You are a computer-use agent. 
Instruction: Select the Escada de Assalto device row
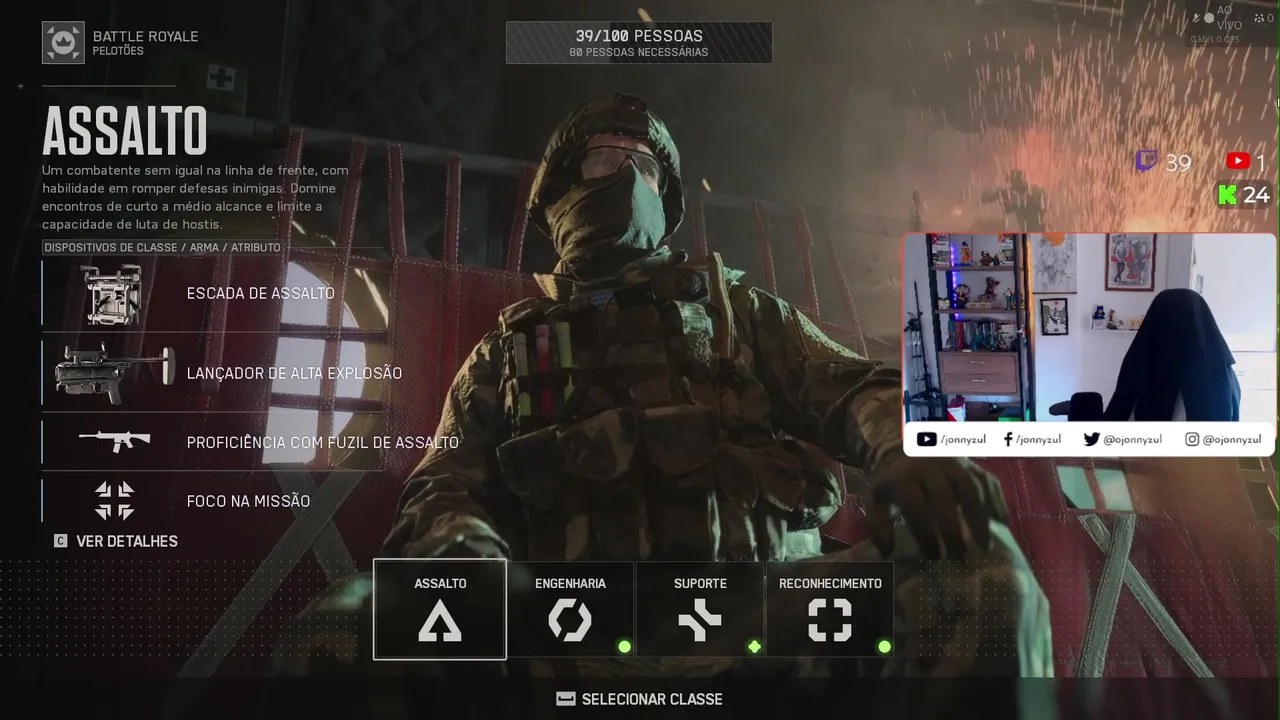coord(213,294)
